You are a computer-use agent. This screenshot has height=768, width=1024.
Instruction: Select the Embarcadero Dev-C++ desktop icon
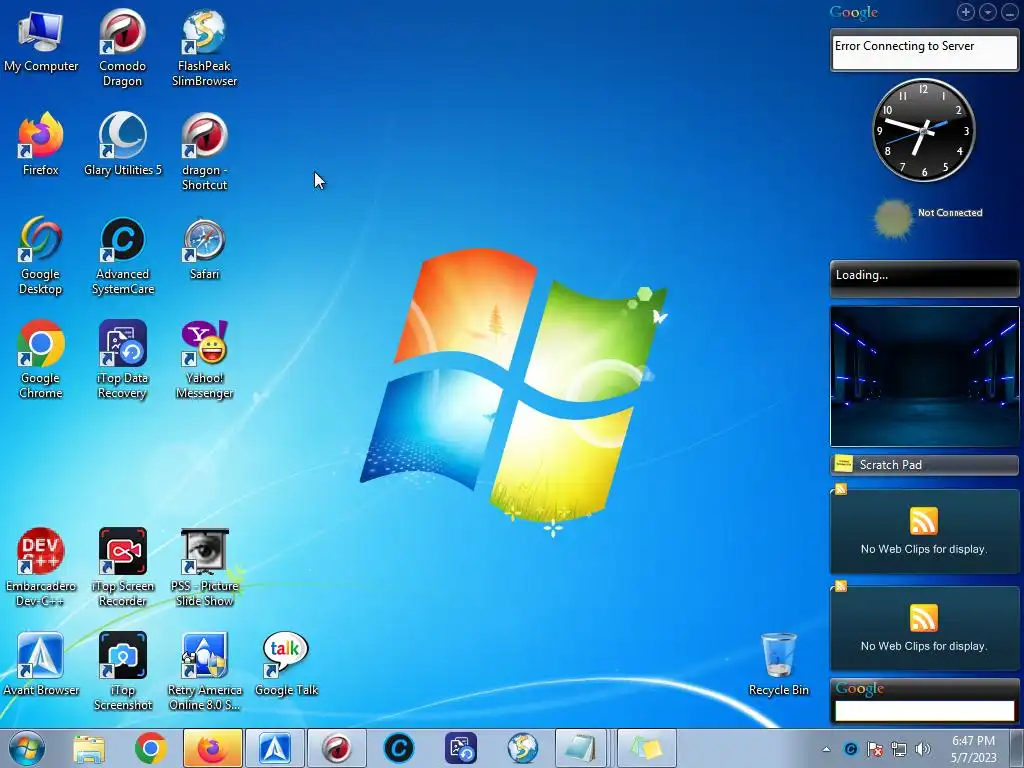pyautogui.click(x=40, y=567)
